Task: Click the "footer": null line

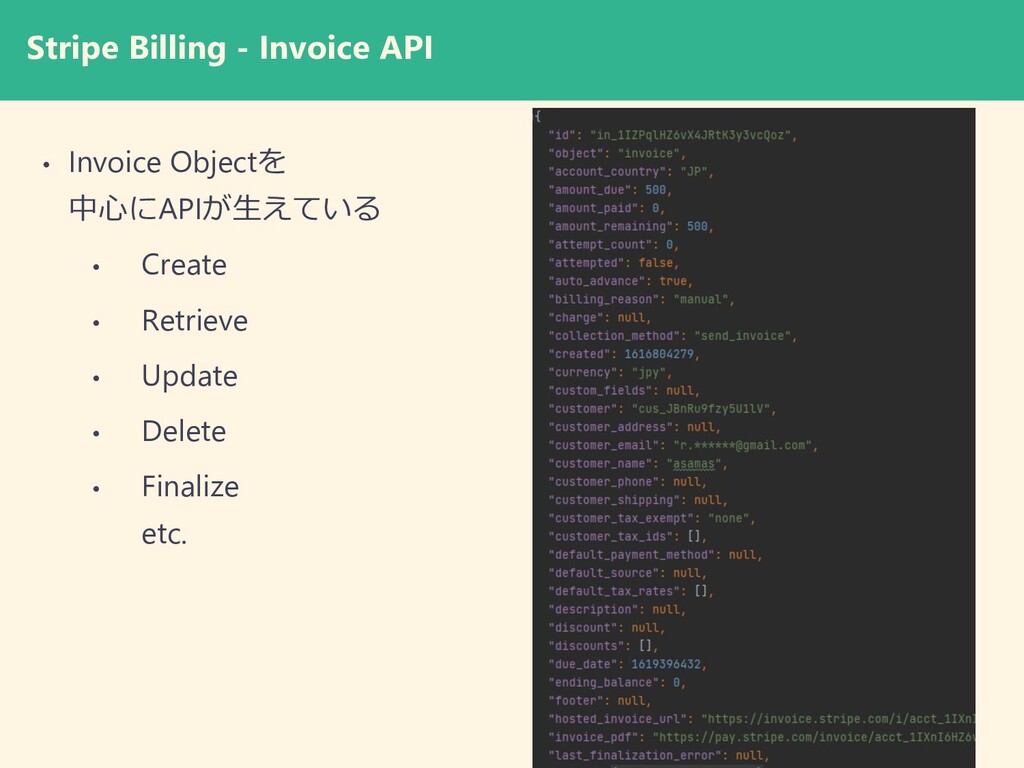Action: 600,701
